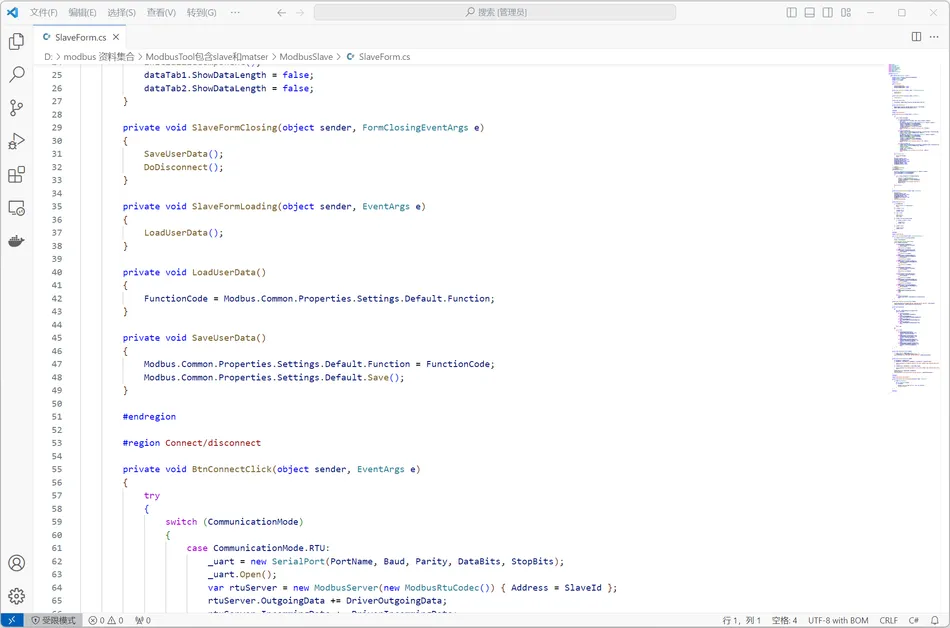Screen dimensions: 950x628
Task: Click line number 45 in gutter
Action: (x=56, y=338)
